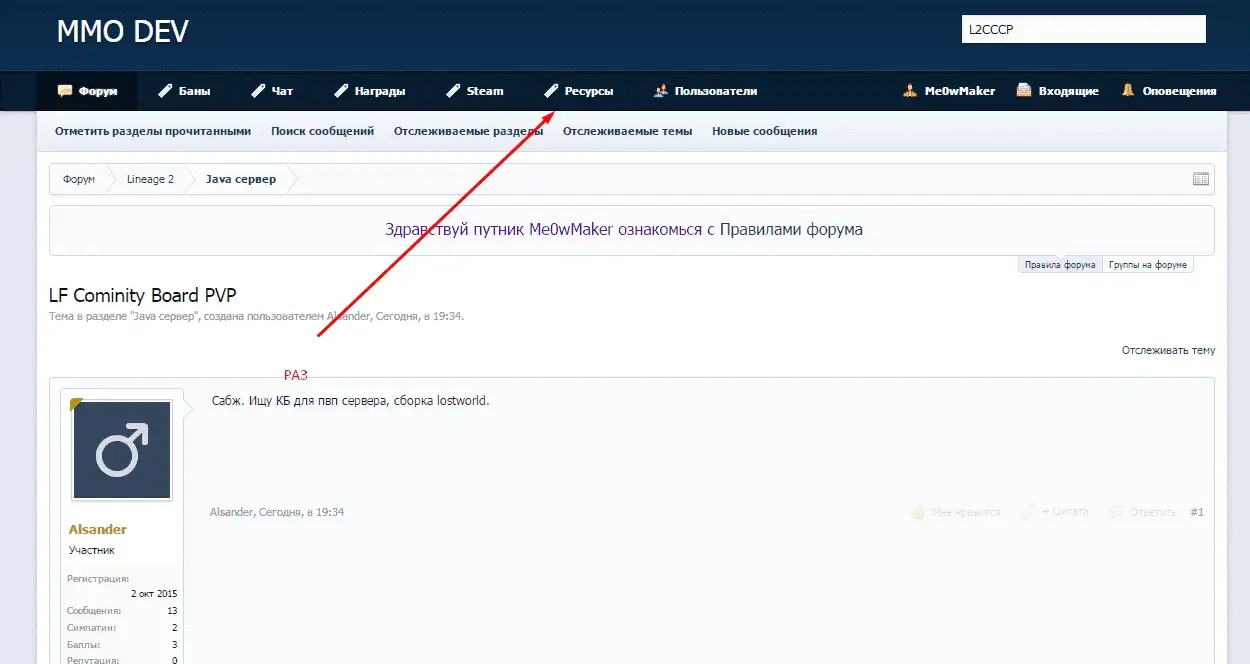Screen dimensions: 1250x664
Task: Click + Цитата on post #1
Action: tap(1065, 512)
